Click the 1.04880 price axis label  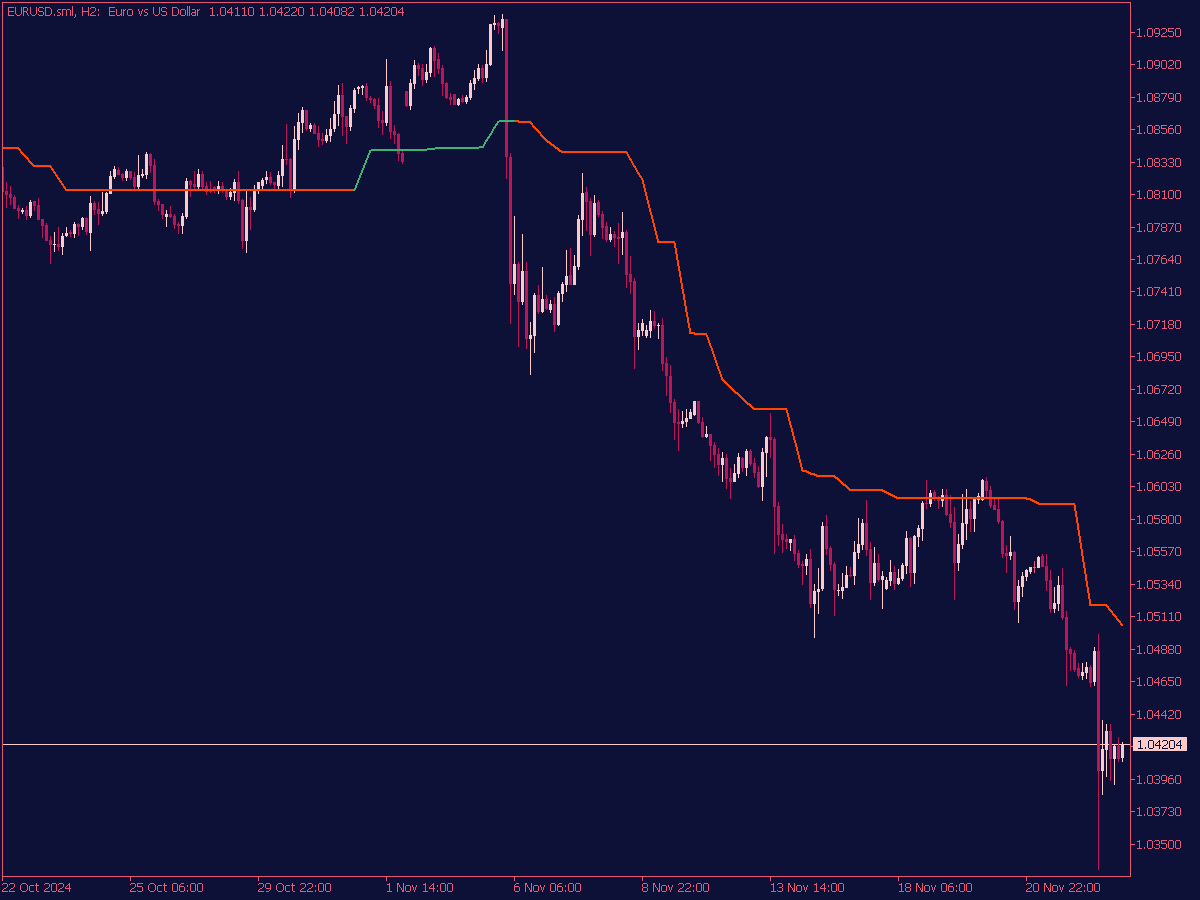click(1160, 649)
